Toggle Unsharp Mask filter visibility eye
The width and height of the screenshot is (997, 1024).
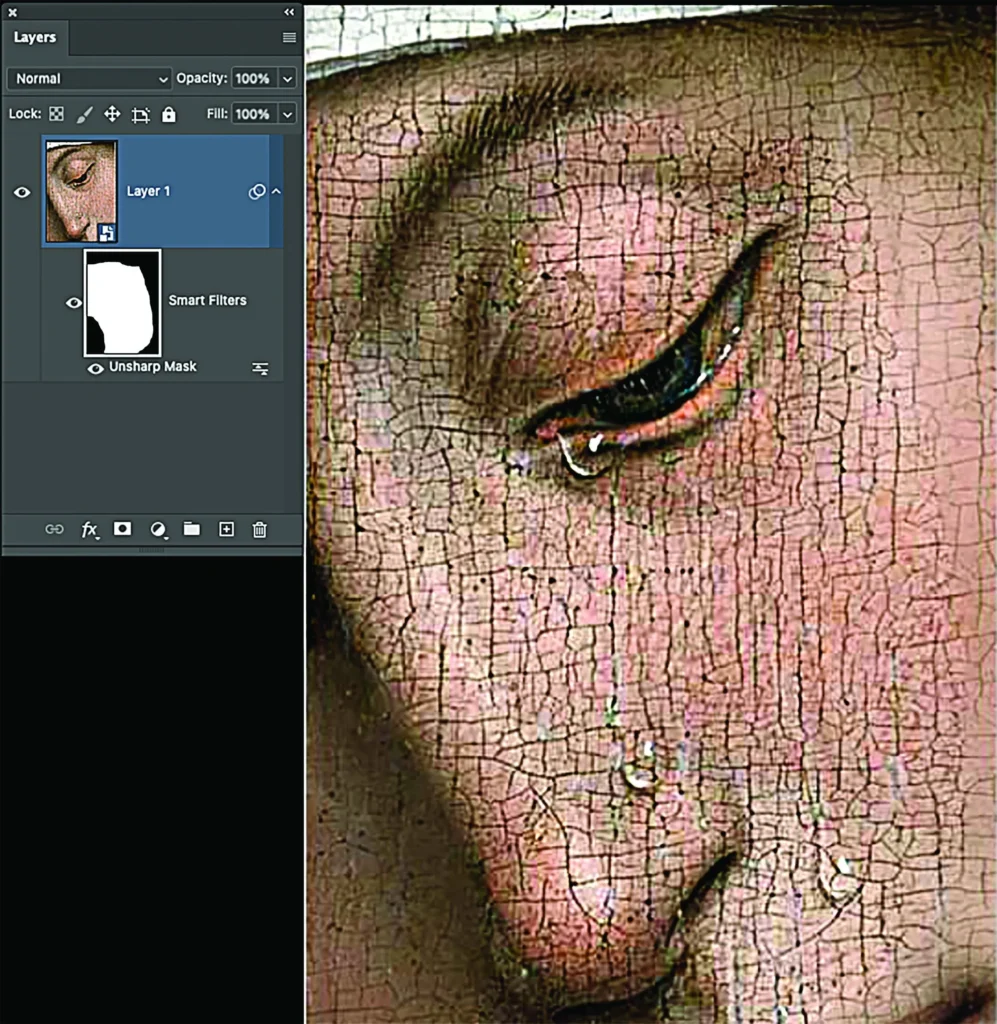(95, 368)
